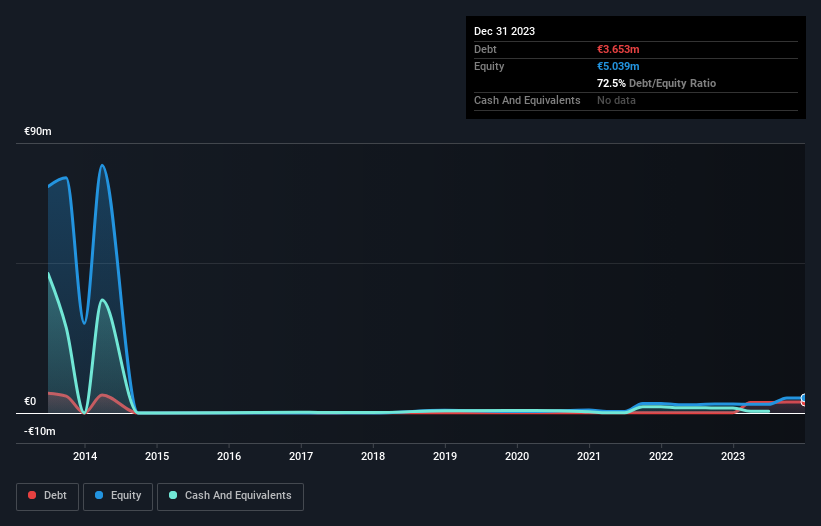The width and height of the screenshot is (821, 526).
Task: Click the Dec 31 2023 tooltip date
Action: click(504, 31)
